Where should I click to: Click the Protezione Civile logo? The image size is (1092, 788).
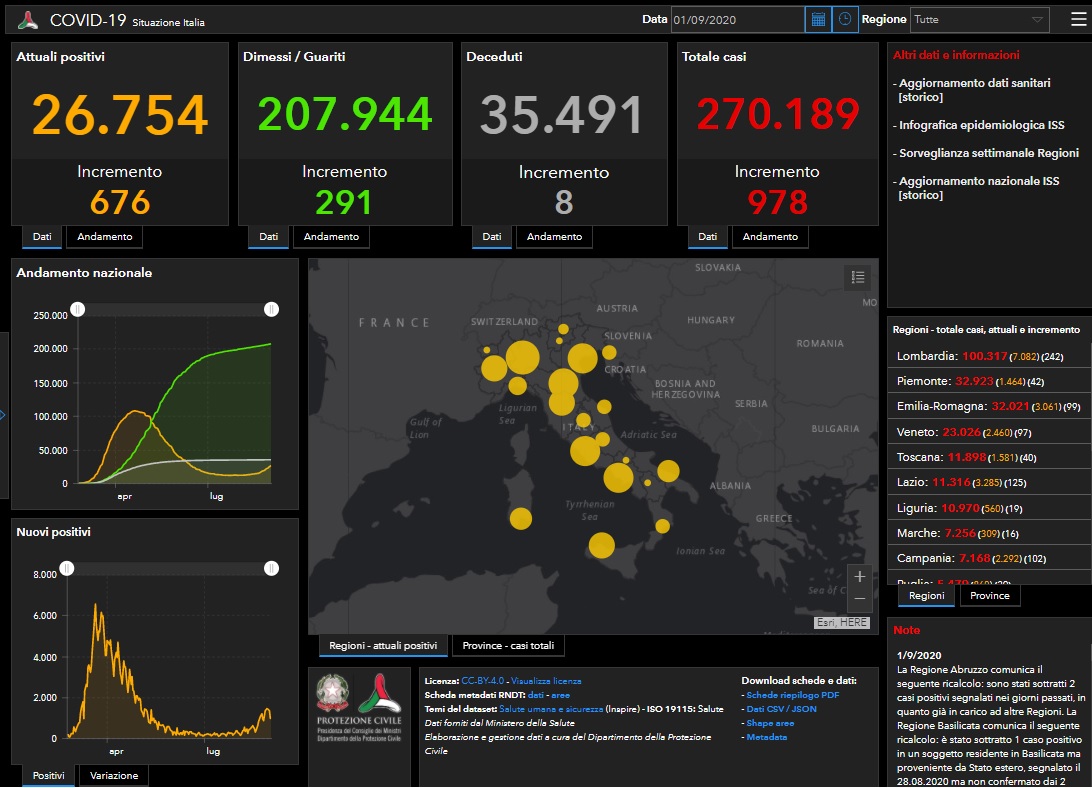(x=358, y=706)
